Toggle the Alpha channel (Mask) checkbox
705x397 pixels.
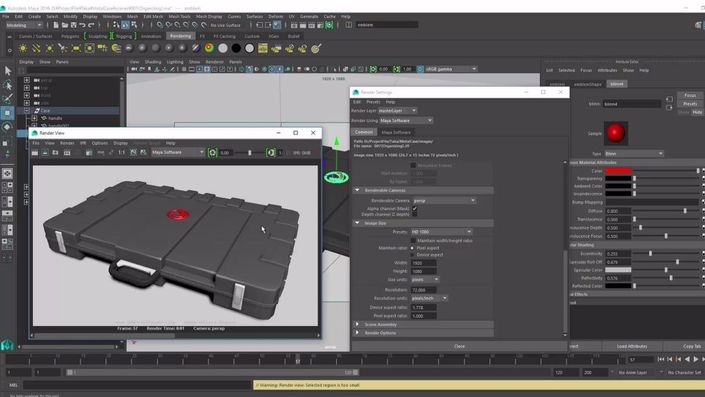[x=415, y=209]
